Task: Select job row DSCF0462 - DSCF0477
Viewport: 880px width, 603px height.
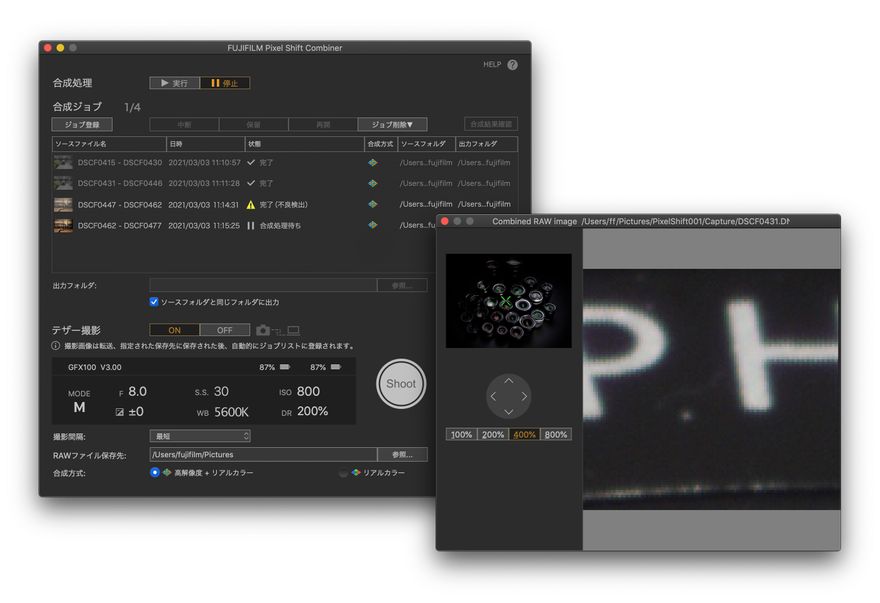Action: pos(244,225)
